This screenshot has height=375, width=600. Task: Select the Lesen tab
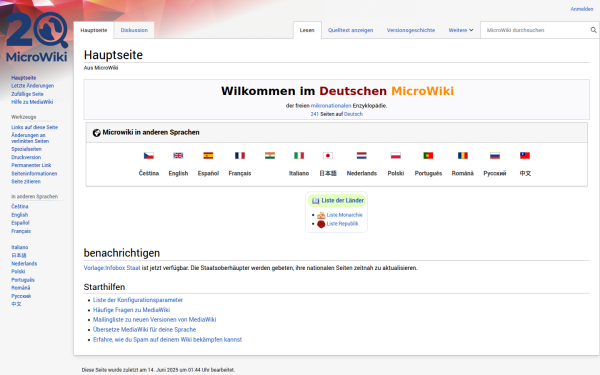pos(307,30)
